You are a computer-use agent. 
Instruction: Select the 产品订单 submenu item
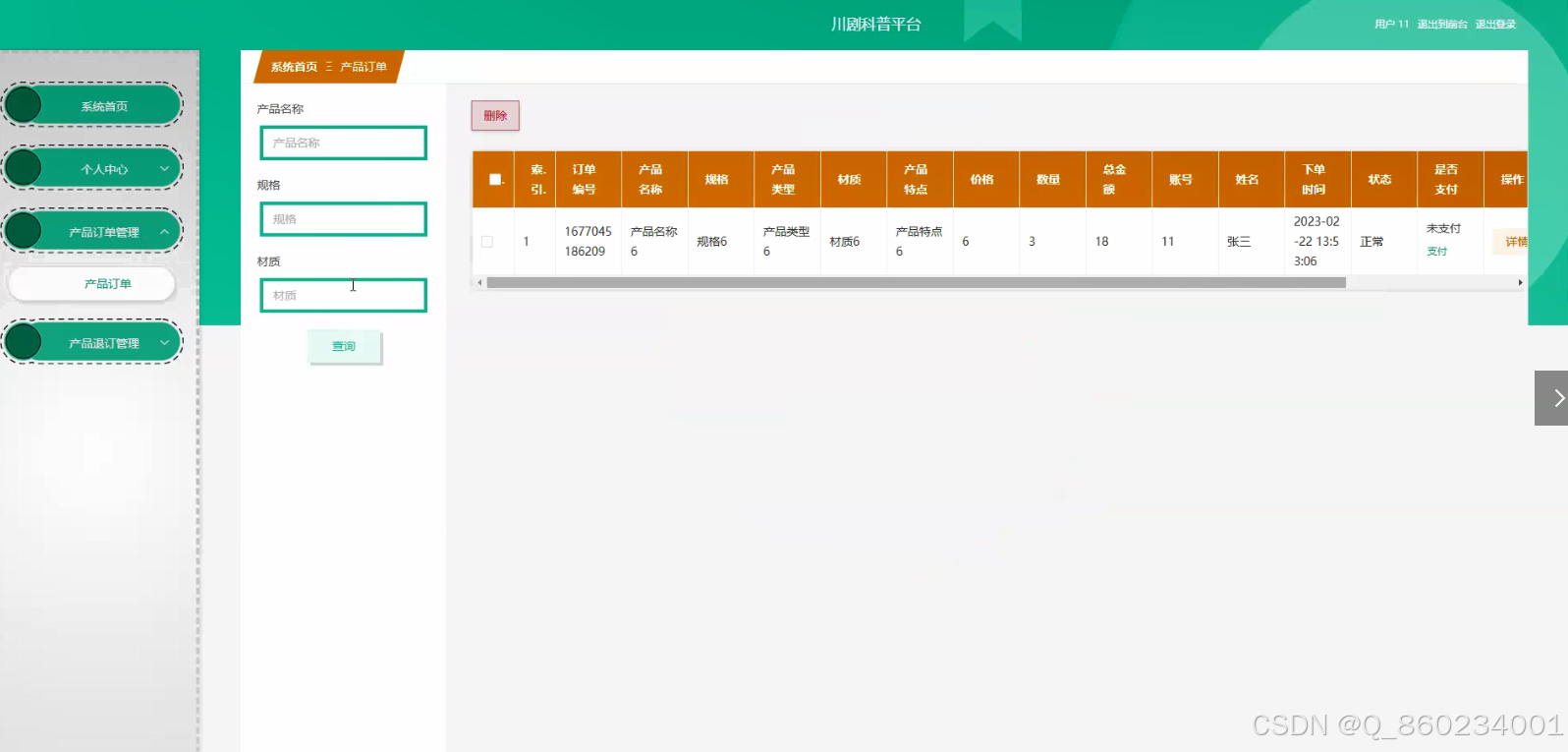pos(92,284)
